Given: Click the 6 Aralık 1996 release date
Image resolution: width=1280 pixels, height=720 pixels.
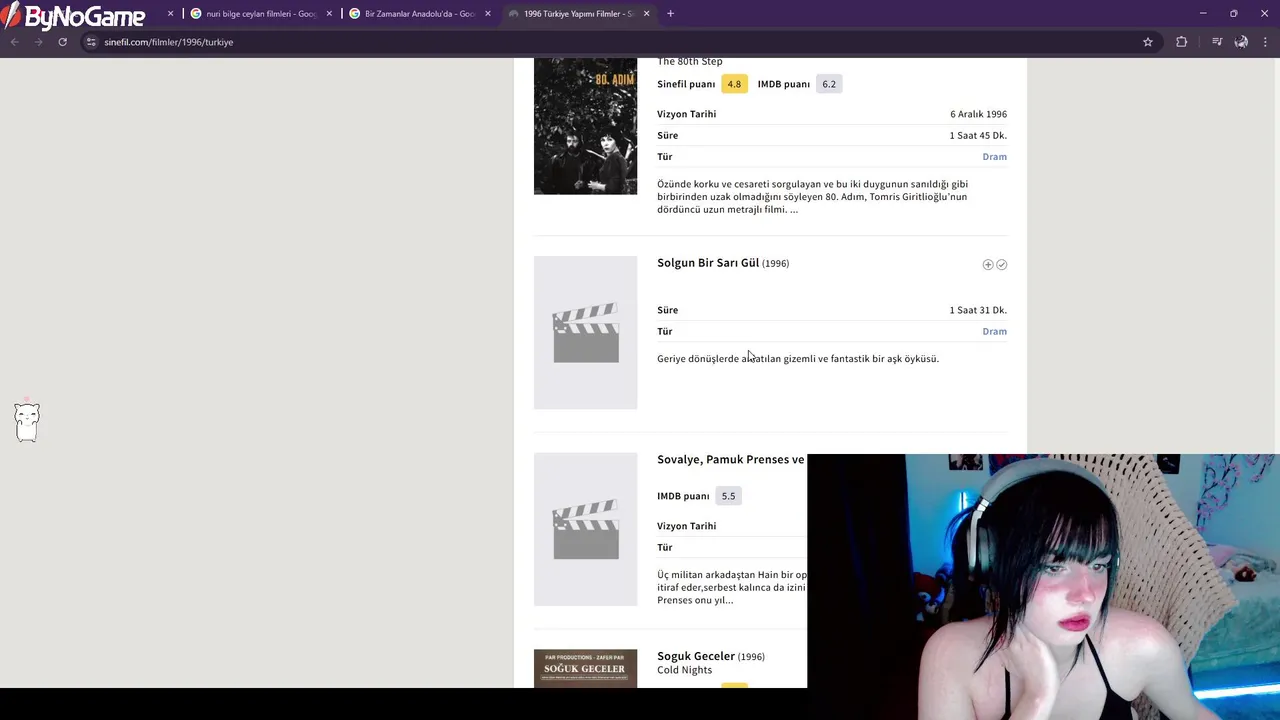Looking at the screenshot, I should pyautogui.click(x=978, y=114).
